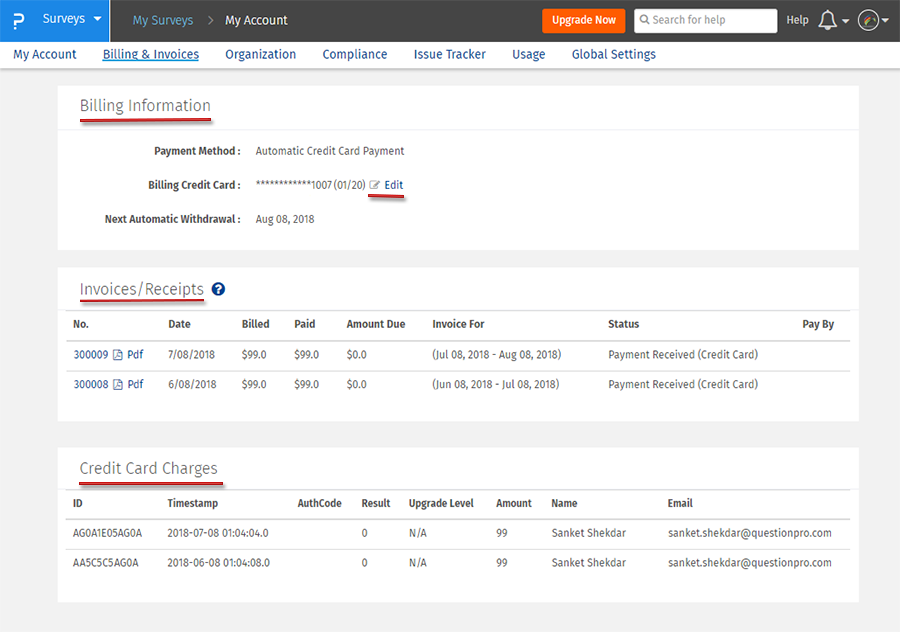Expand the dropdown arrow next to bell
This screenshot has width=900, height=632.
pyautogui.click(x=846, y=21)
